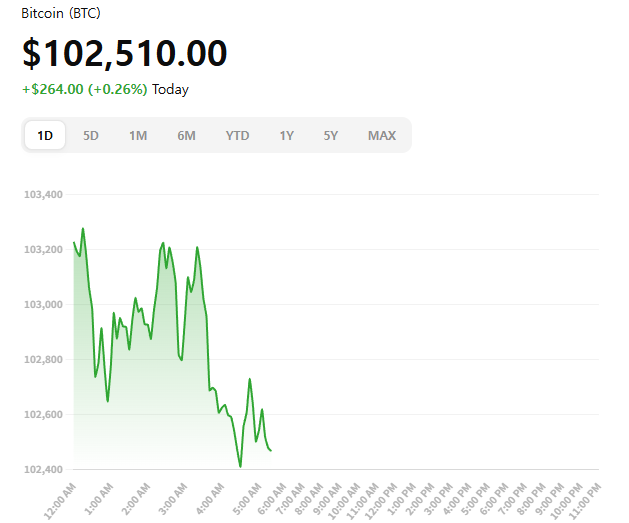Switch chart to 1Y view
The height and width of the screenshot is (523, 629).
[287, 136]
